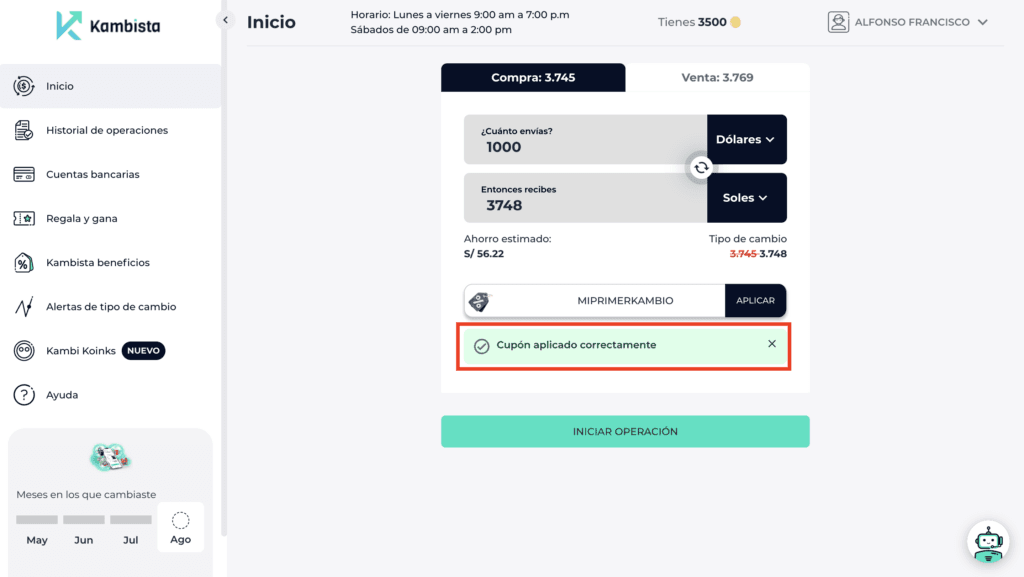Open the Soles currency dropdown
This screenshot has width=1024, height=577.
pyautogui.click(x=746, y=198)
